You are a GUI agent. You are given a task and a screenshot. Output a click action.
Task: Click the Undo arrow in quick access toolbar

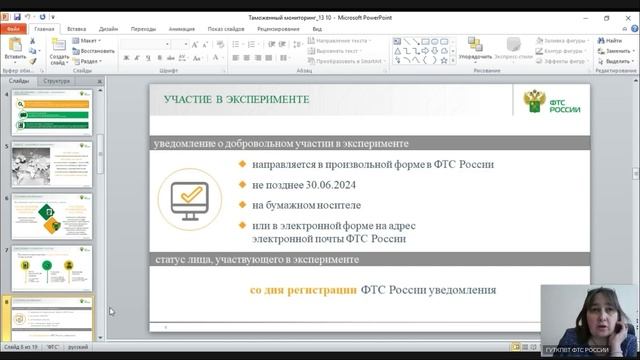point(27,17)
